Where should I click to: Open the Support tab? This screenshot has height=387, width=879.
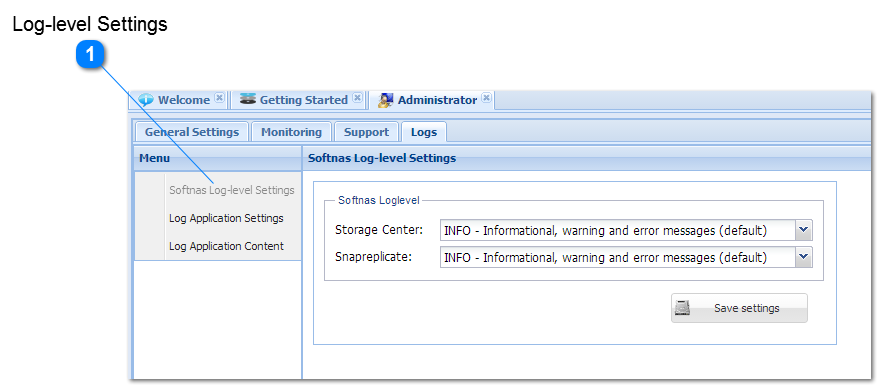tap(367, 132)
